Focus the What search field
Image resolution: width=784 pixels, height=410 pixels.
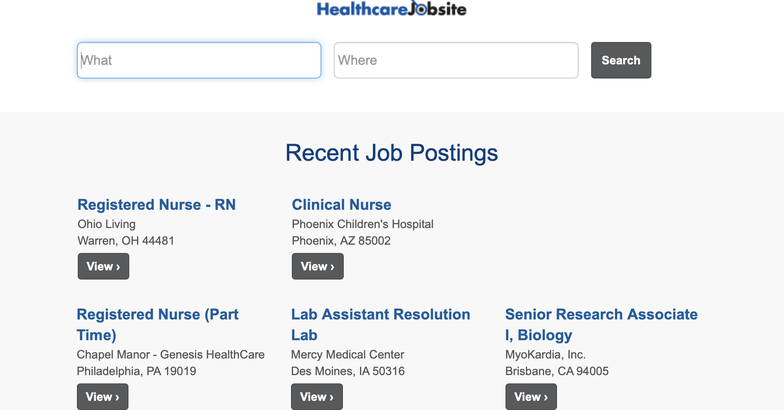(x=199, y=60)
